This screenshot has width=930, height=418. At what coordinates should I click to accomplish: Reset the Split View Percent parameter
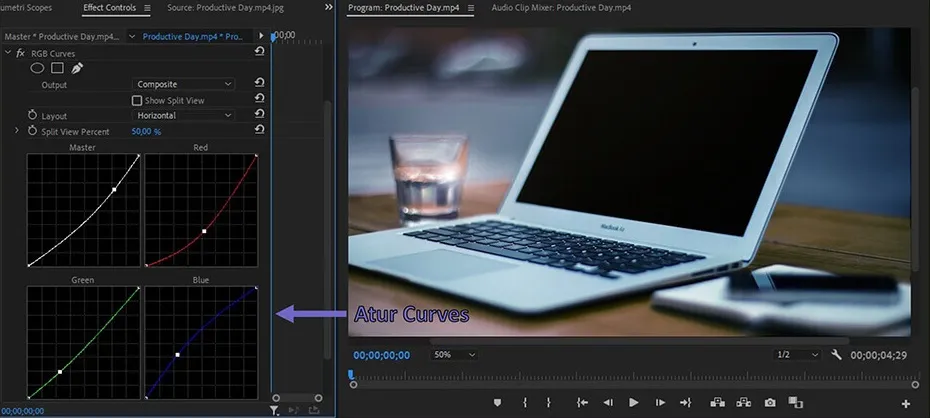(259, 129)
